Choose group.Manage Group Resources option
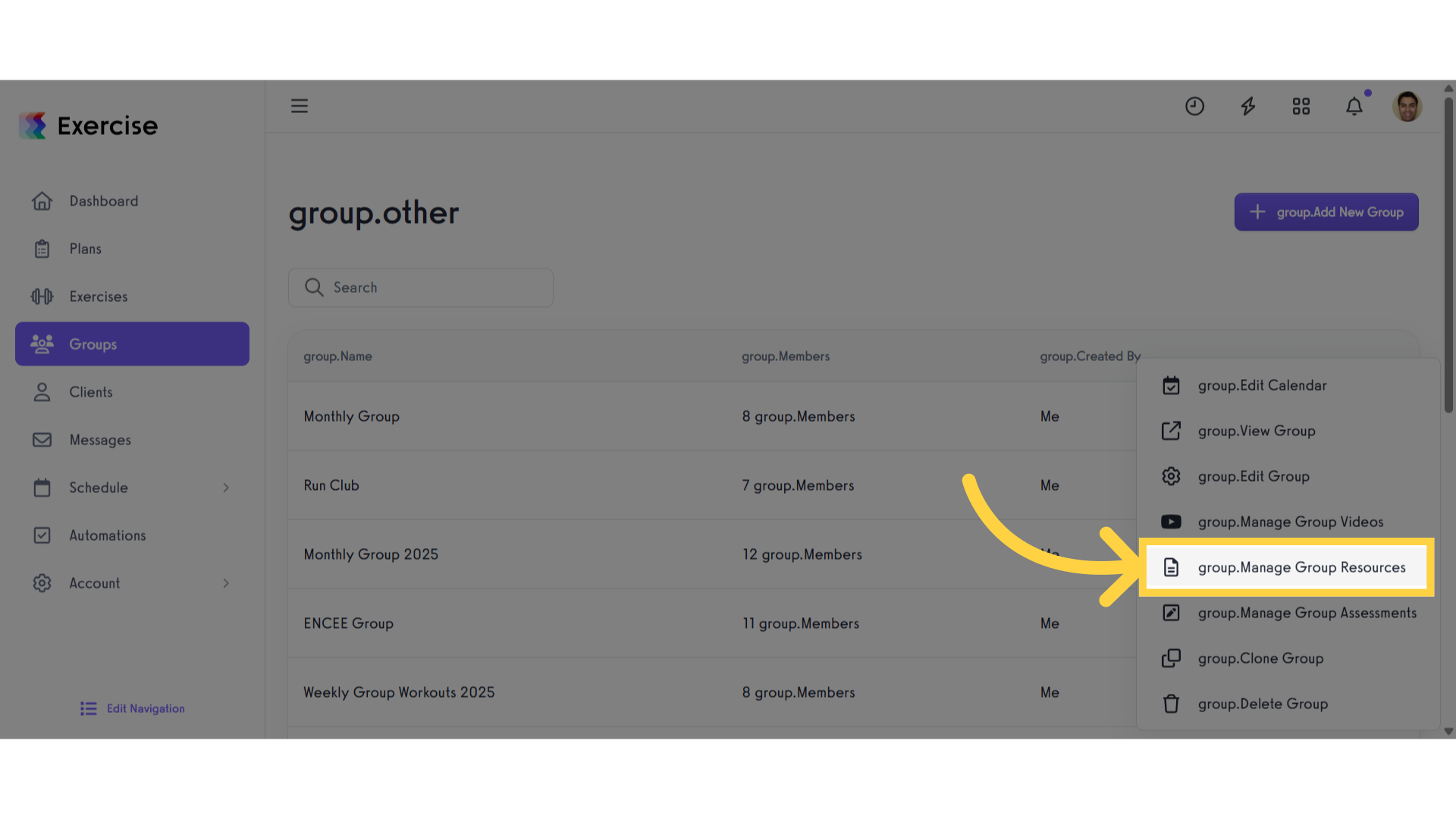Image resolution: width=1456 pixels, height=819 pixels. click(x=1301, y=567)
